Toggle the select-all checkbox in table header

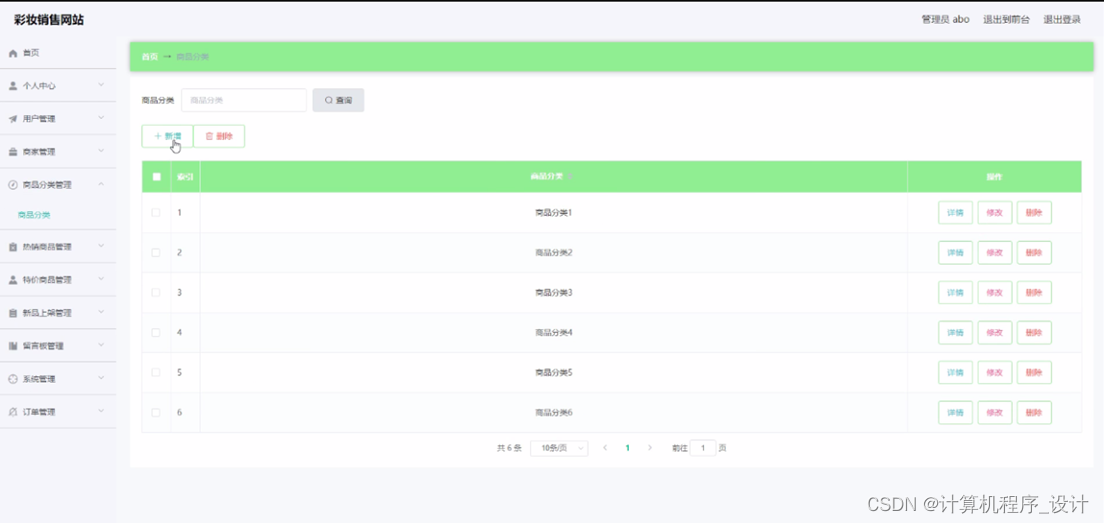tap(156, 177)
